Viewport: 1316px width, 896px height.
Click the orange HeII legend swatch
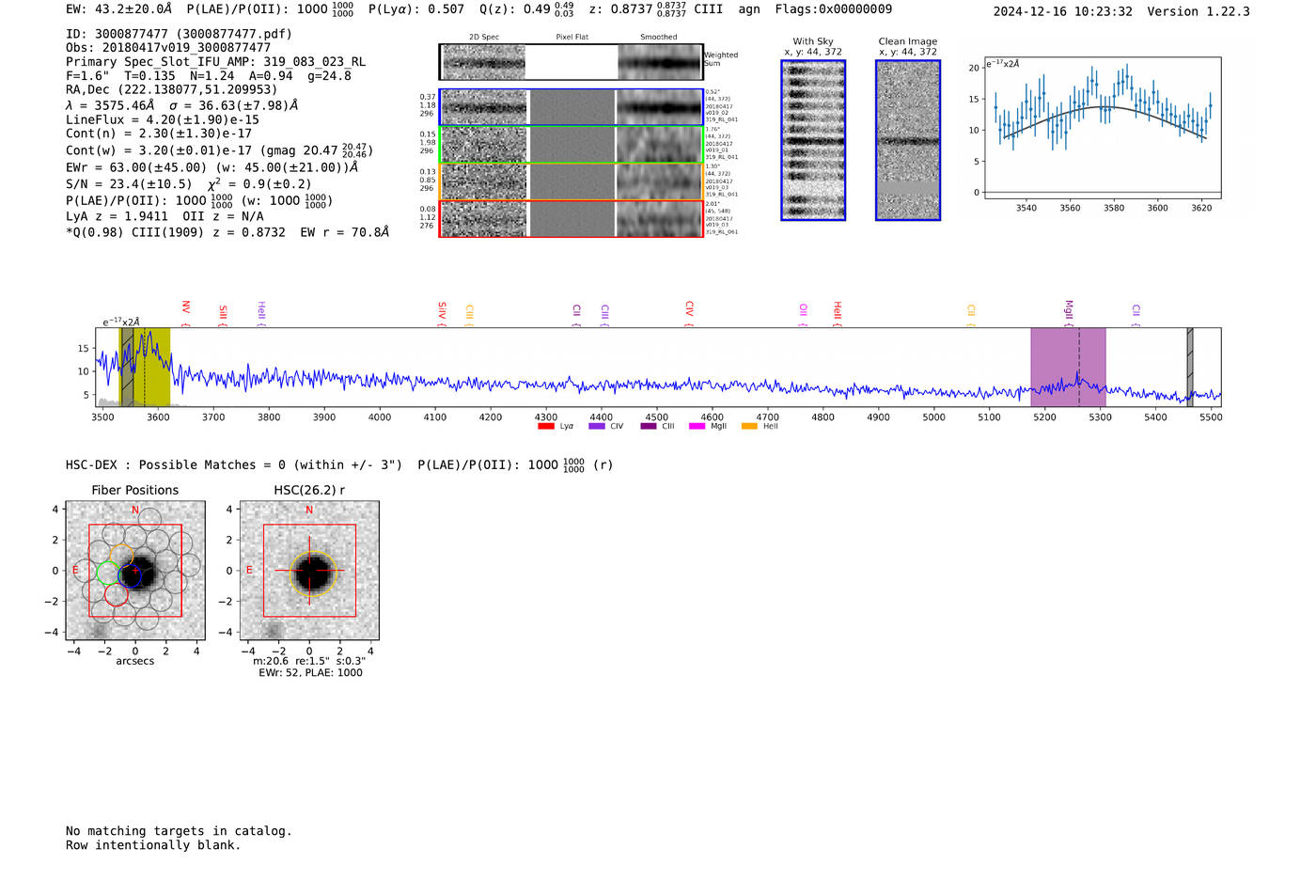749,427
